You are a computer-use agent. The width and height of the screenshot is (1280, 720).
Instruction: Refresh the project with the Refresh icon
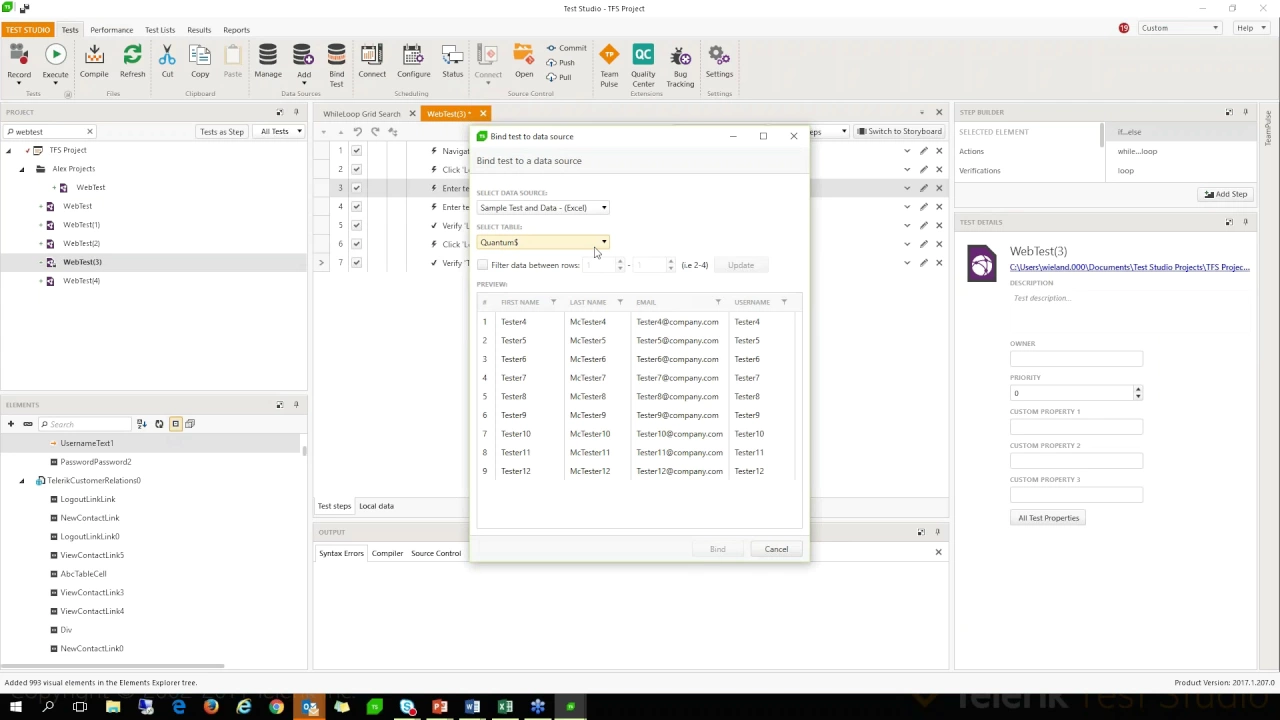(x=132, y=62)
